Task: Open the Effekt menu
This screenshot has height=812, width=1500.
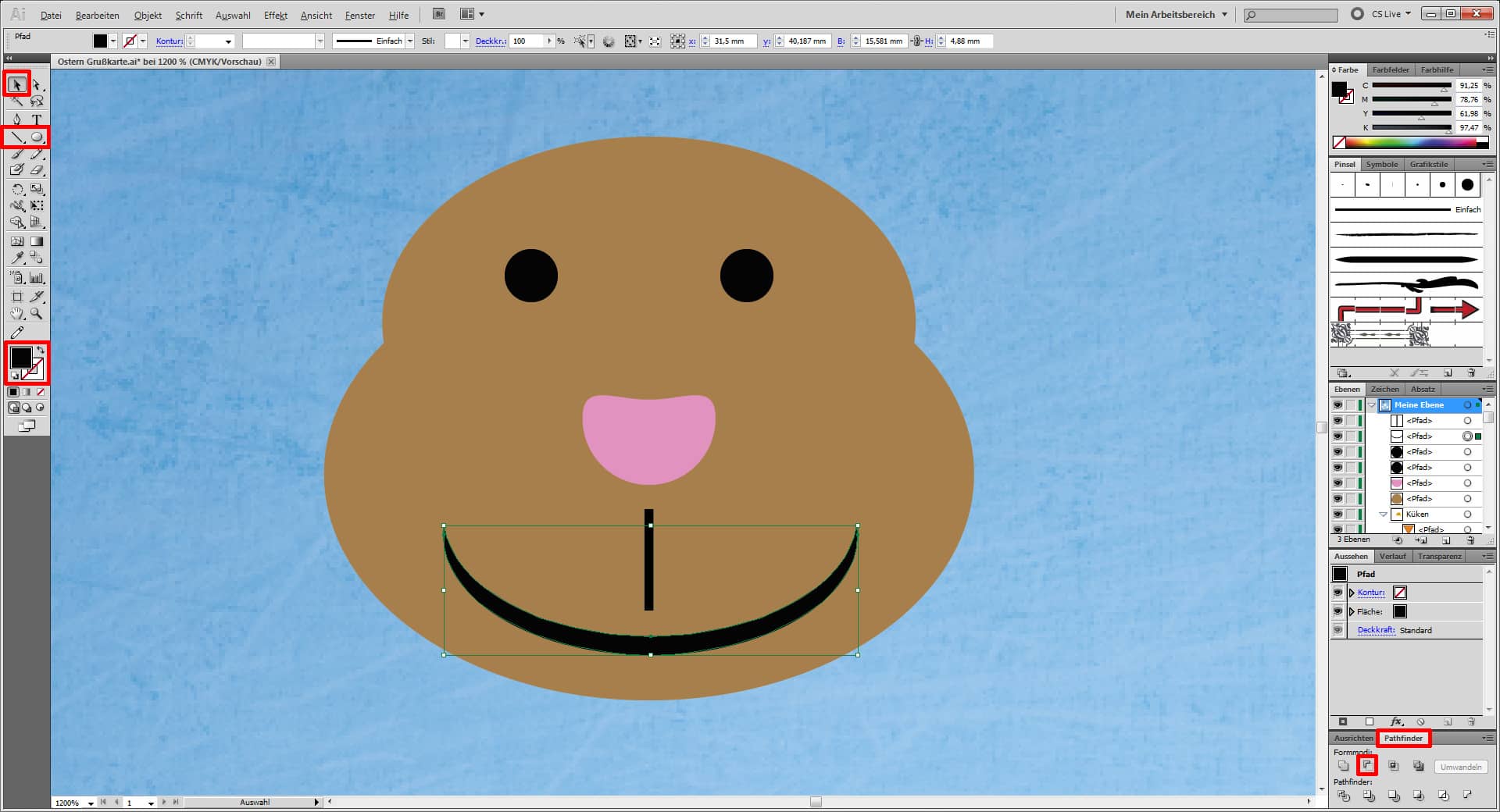Action: coord(275,15)
